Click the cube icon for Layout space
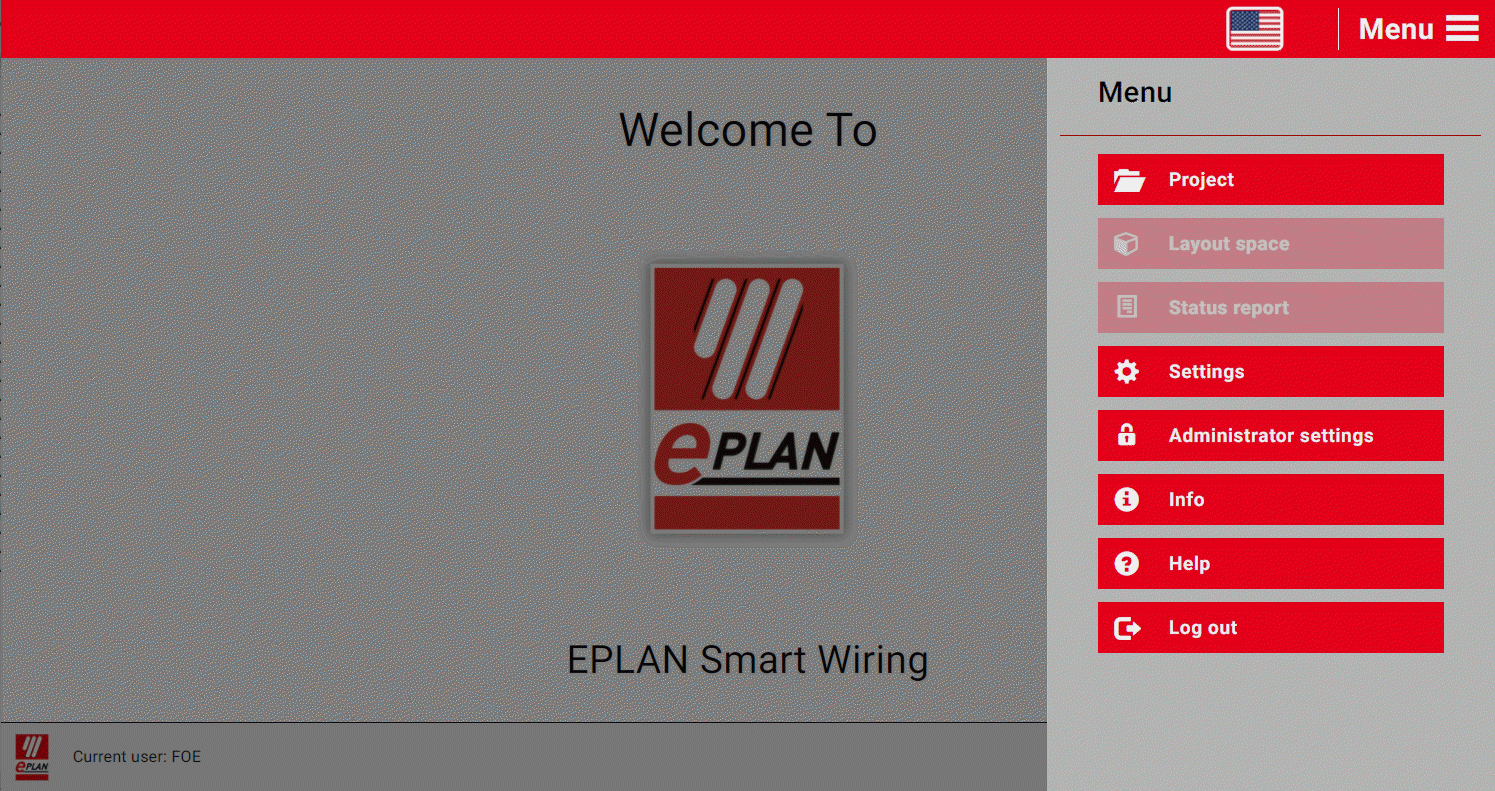Image resolution: width=1495 pixels, height=791 pixels. click(1126, 244)
